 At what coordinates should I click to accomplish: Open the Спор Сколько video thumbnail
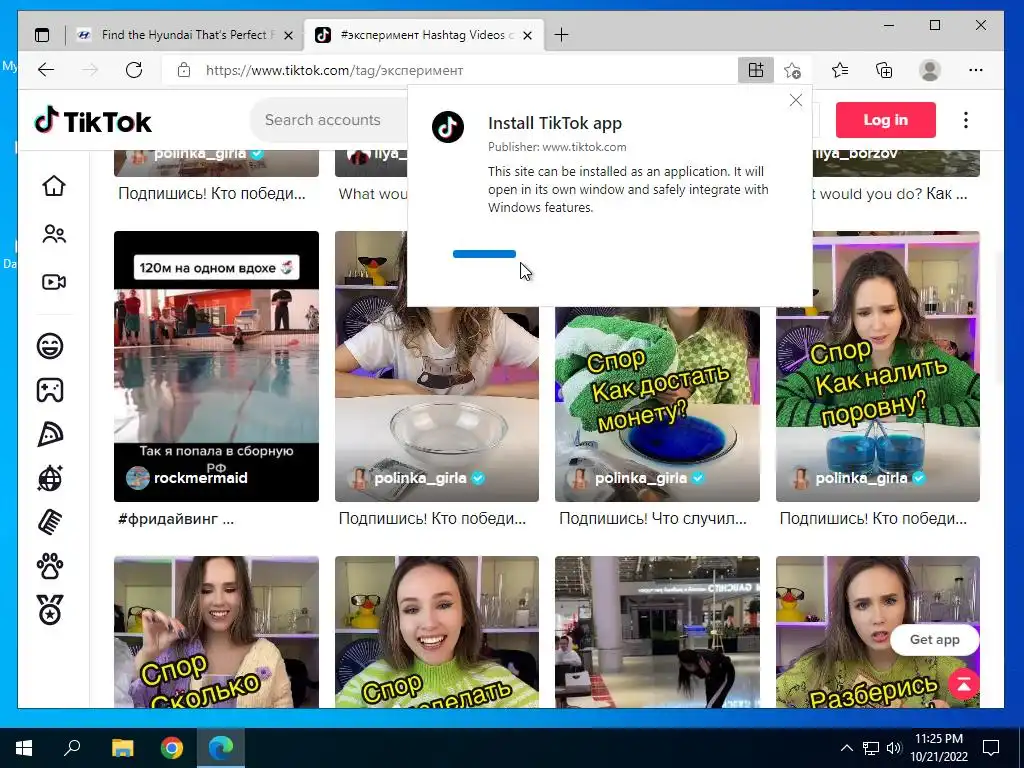point(216,632)
